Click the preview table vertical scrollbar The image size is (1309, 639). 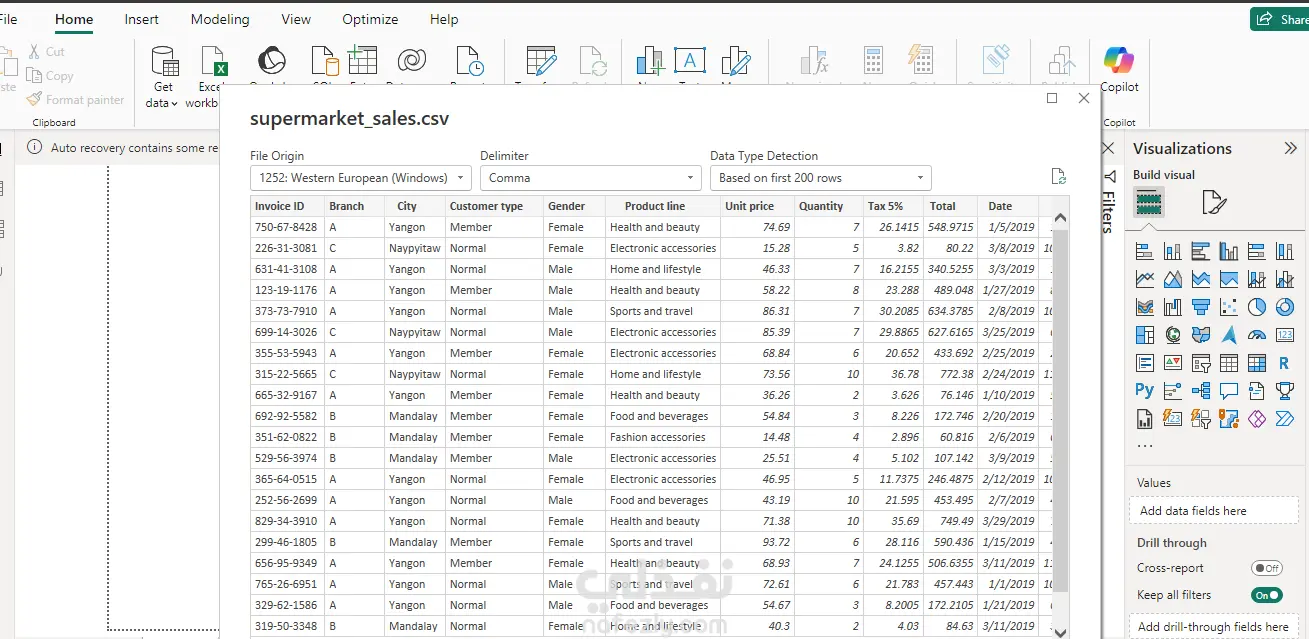point(1061,410)
